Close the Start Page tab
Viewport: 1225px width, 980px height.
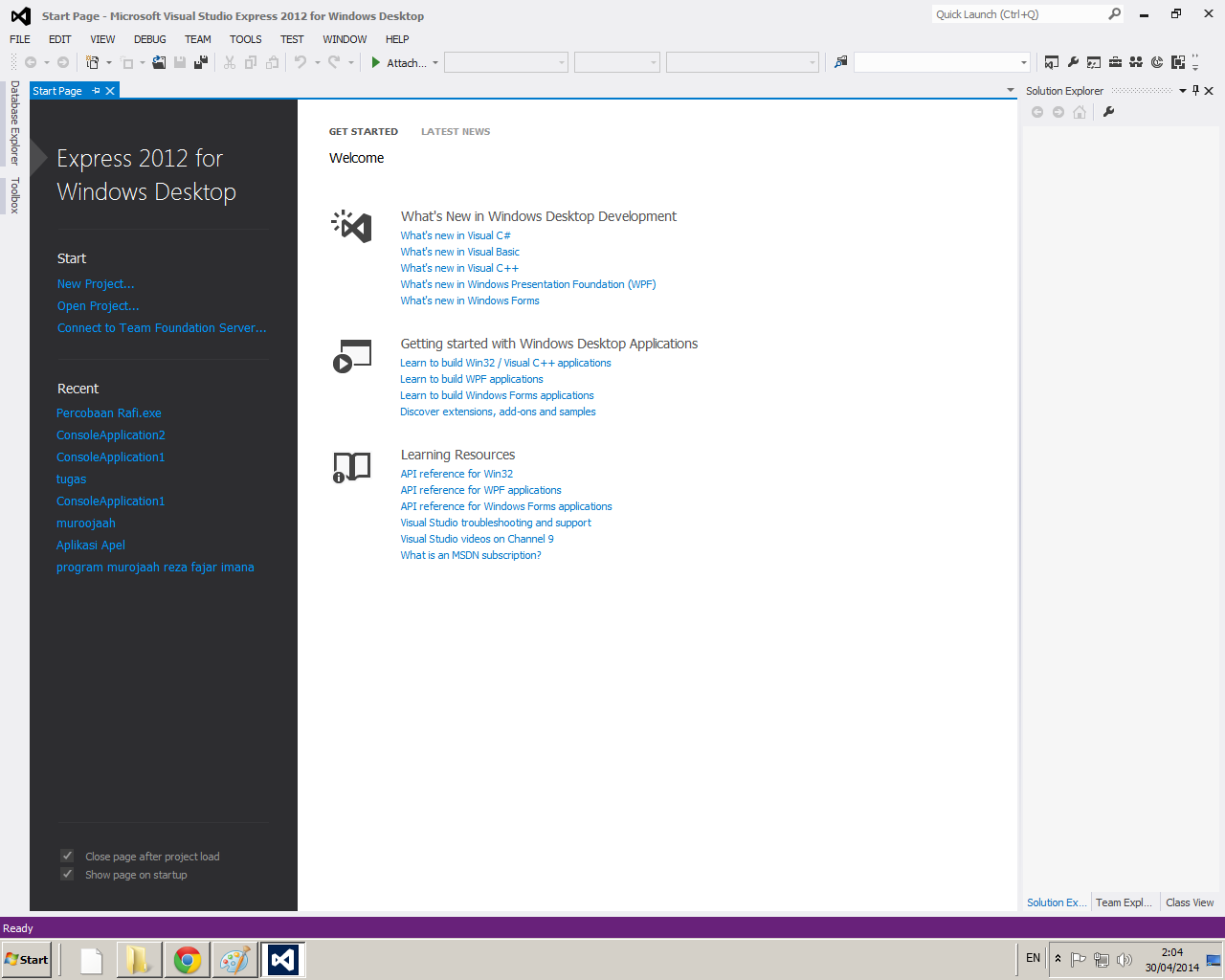110,91
